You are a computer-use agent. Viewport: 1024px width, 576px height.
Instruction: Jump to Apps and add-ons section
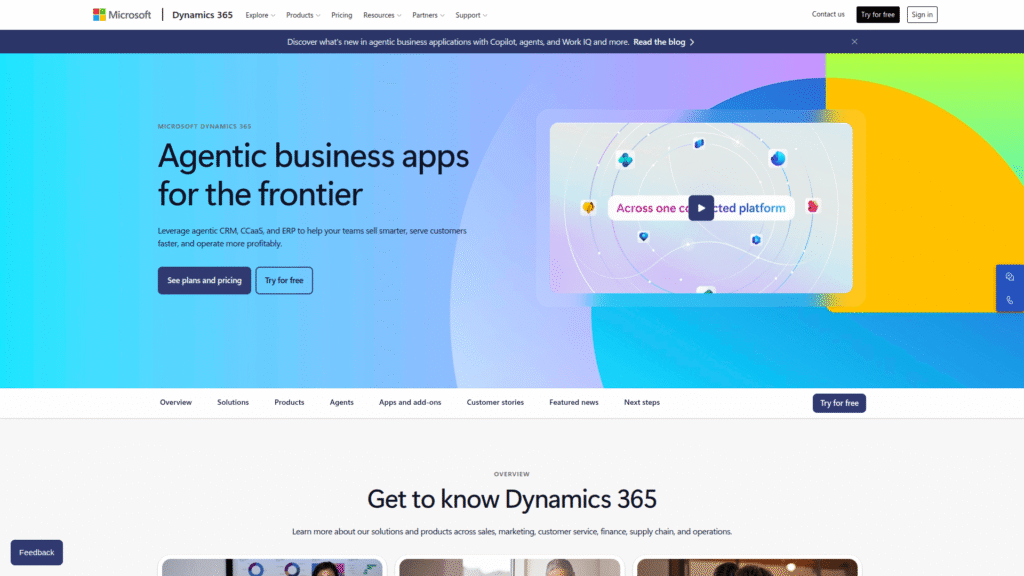tap(410, 402)
